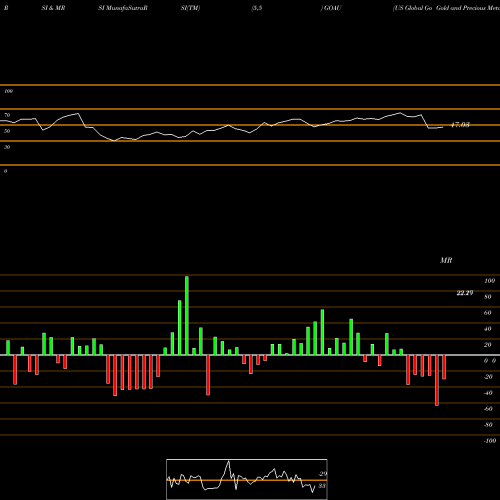The height and width of the screenshot is (500, 500).
Task: Click the 40 label on the MR axis
Action: 488,329
